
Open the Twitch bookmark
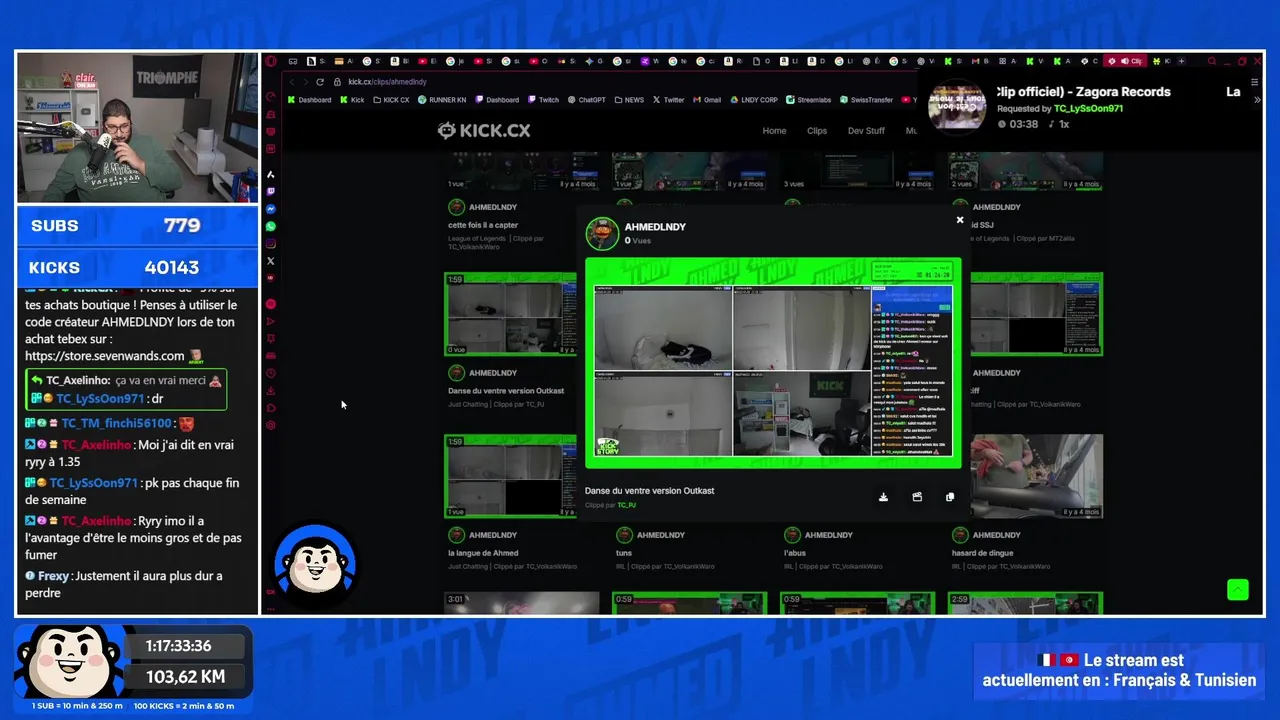tap(544, 100)
